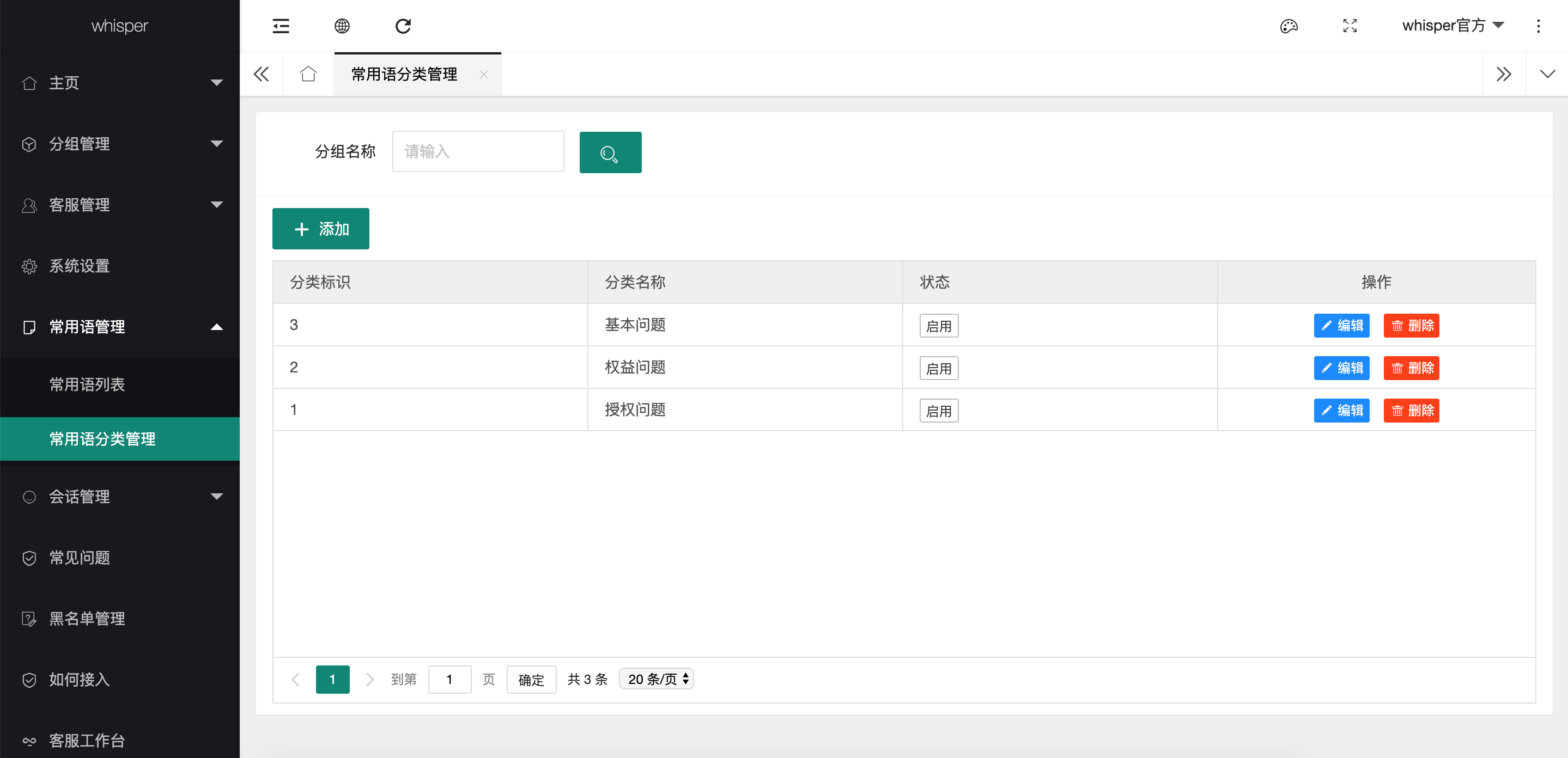The image size is (1568, 758).
Task: Expand the 主页 menu arrow
Action: click(x=216, y=83)
